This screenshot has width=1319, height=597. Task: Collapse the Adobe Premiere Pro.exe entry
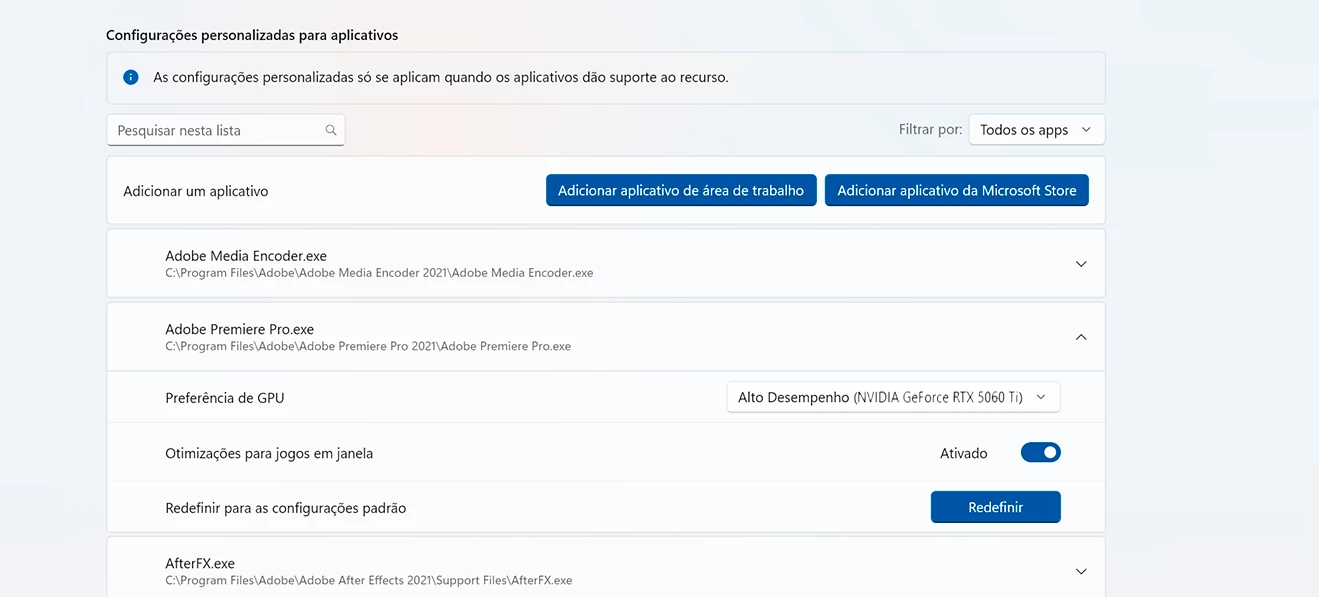click(1081, 337)
